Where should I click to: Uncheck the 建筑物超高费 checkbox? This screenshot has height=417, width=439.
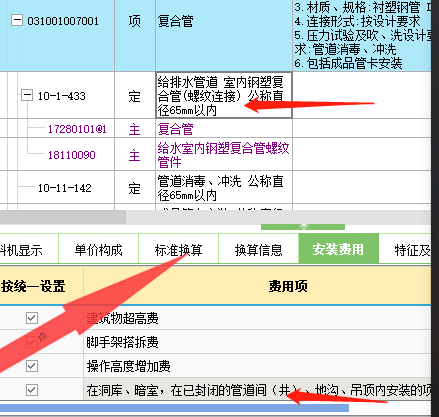tap(32, 318)
